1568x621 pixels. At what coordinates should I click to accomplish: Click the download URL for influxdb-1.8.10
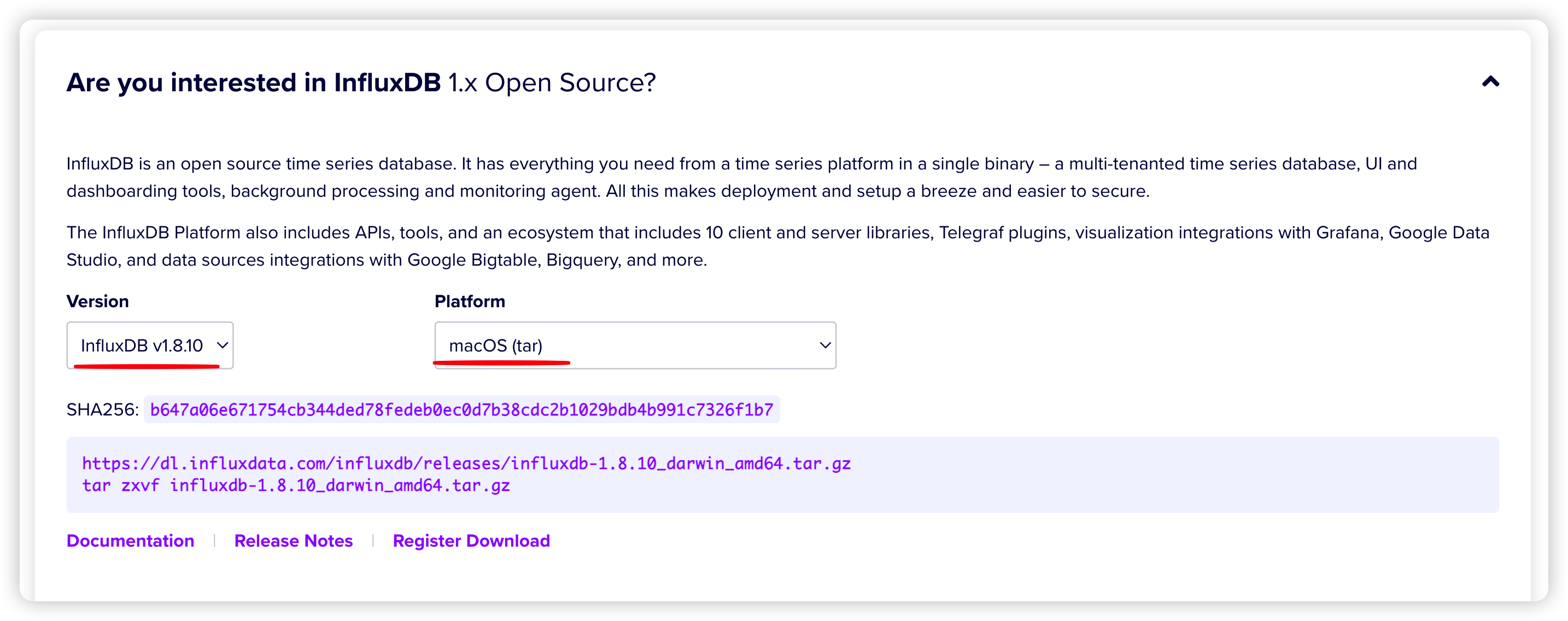466,464
